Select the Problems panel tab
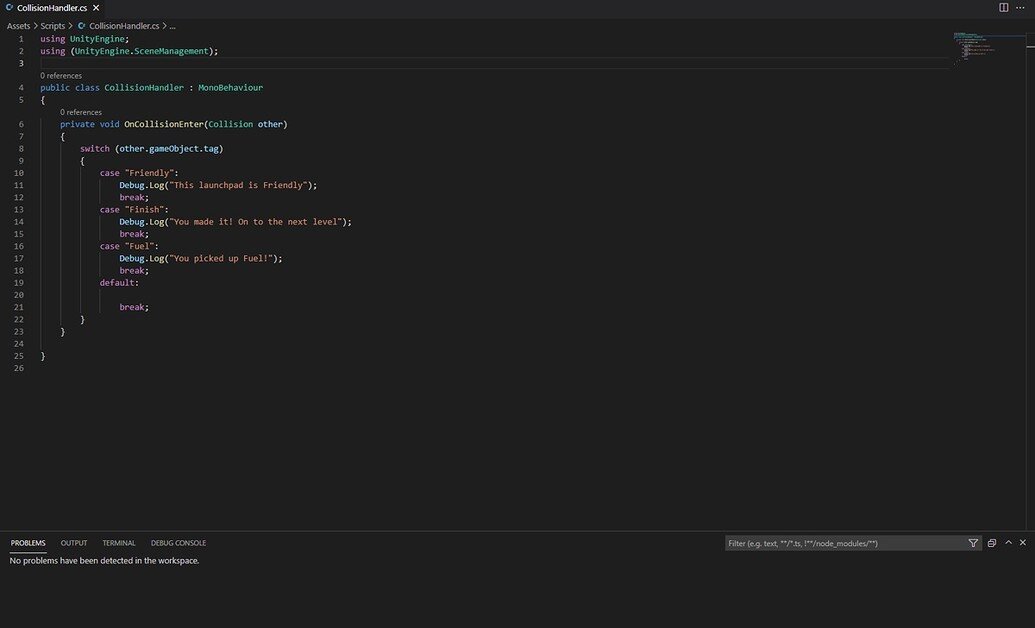1035x628 pixels. [28, 543]
